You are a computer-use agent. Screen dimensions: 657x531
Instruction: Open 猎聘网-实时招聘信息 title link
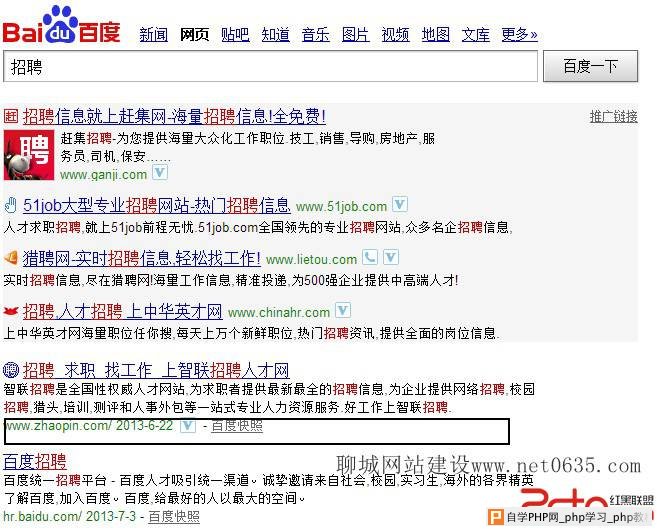click(x=142, y=258)
